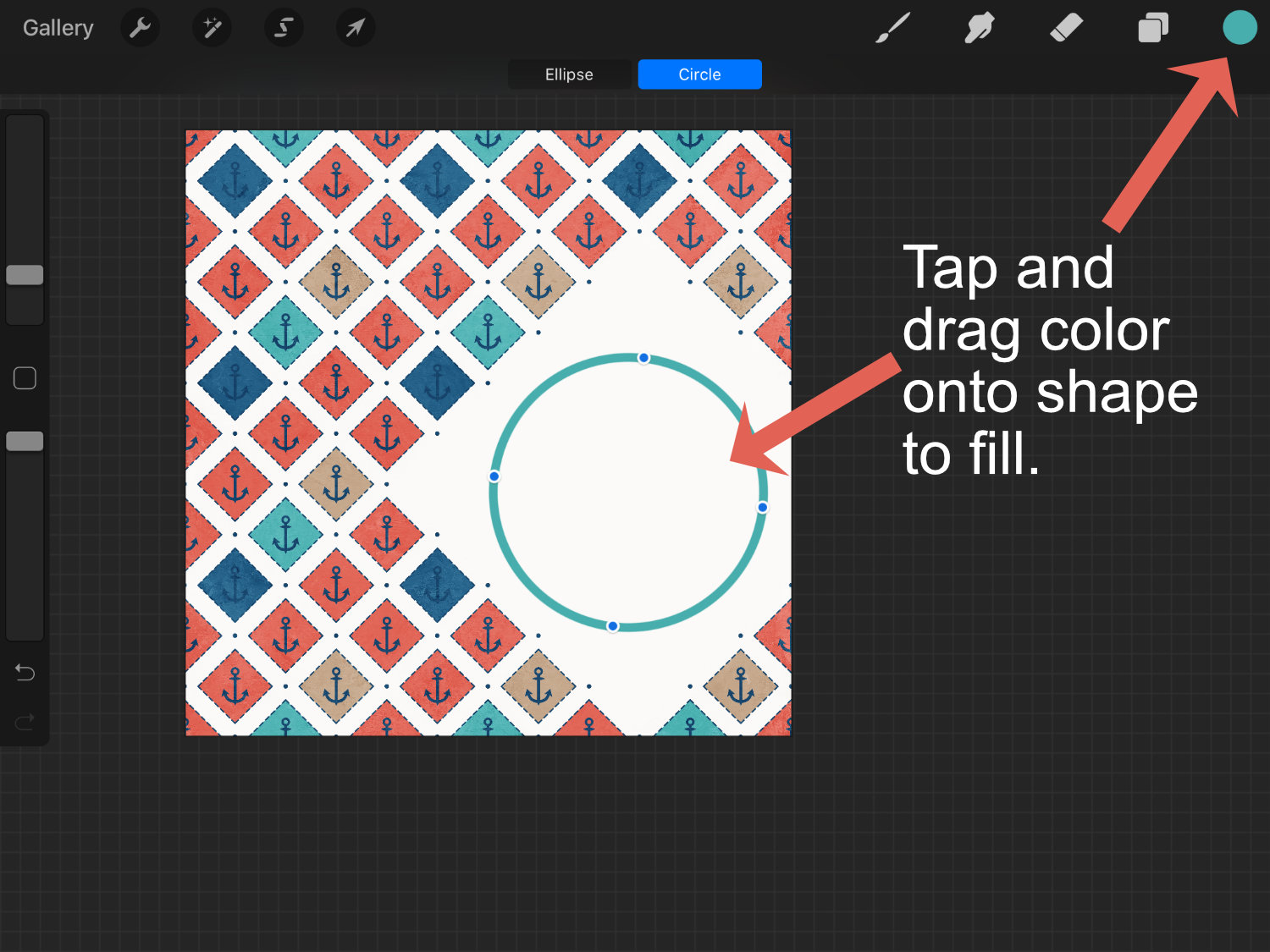Tap the square modify button in sidebar
Screen dimensions: 1270x952
point(25,378)
